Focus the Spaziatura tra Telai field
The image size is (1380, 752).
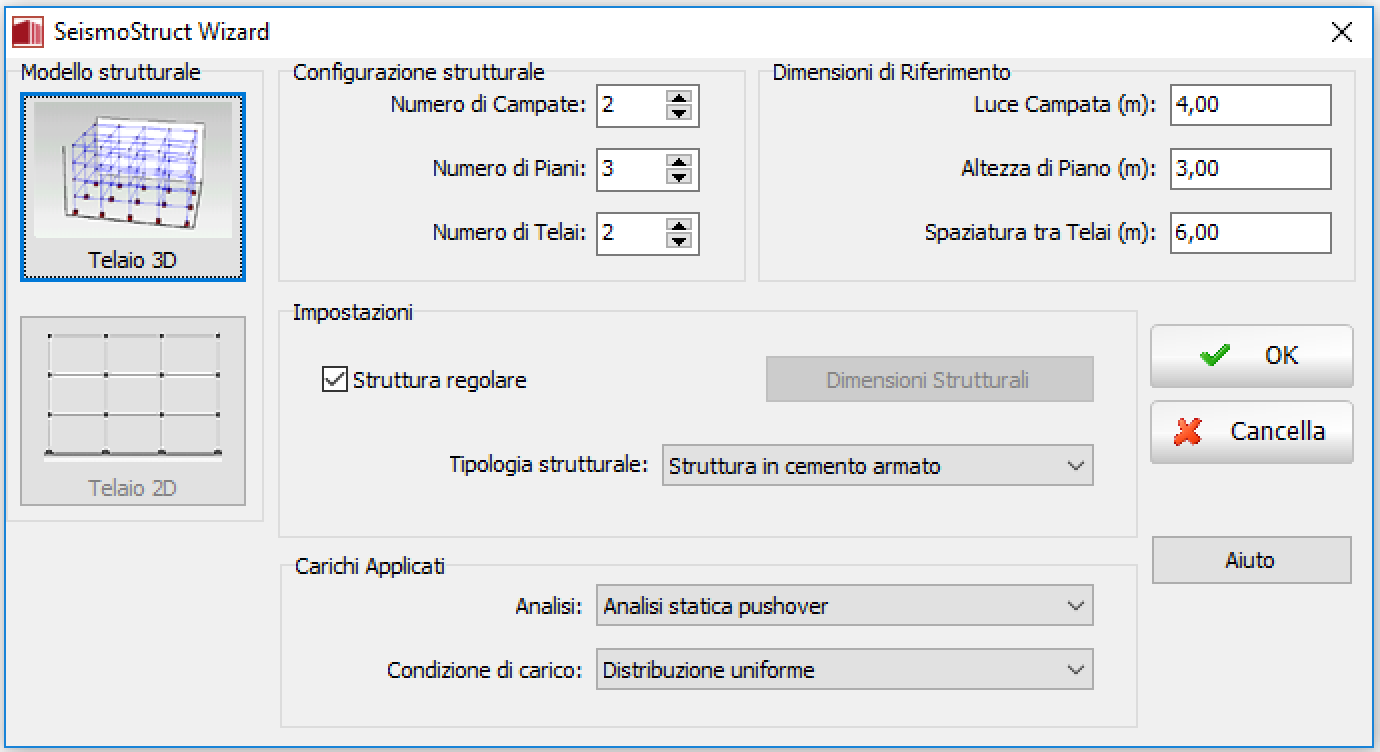(x=1250, y=233)
